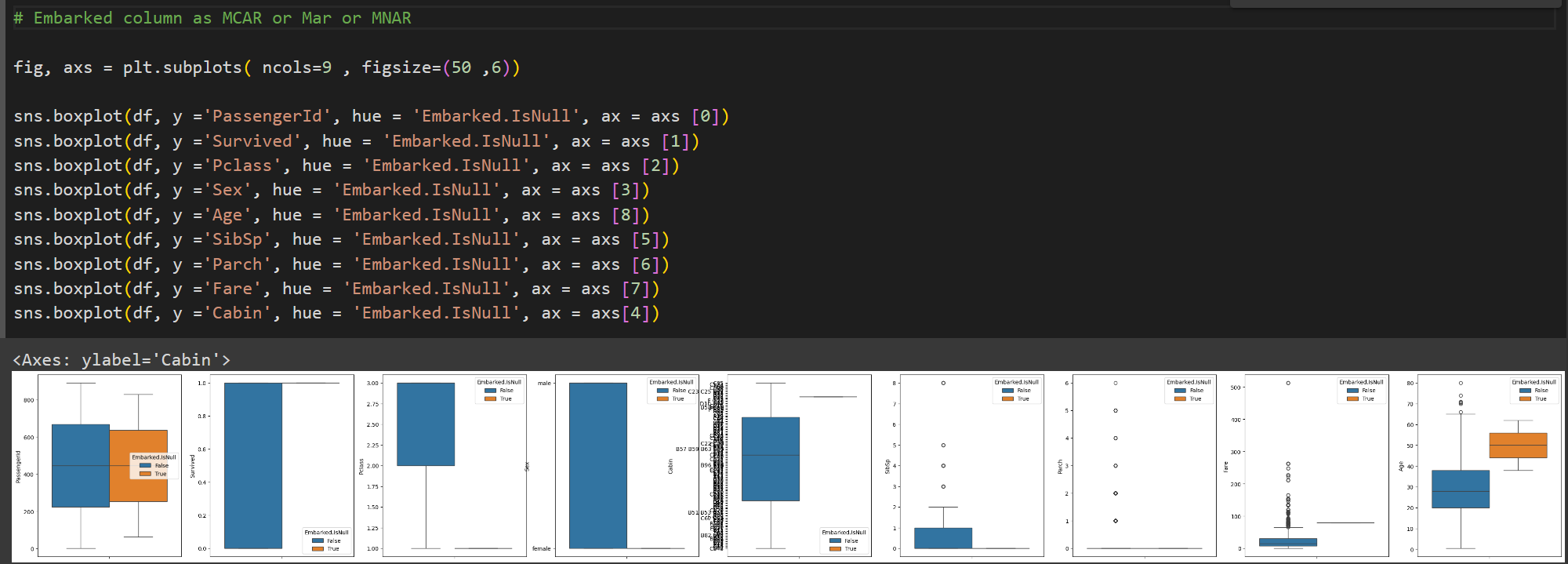Select the 'Parch' string in code
Screen dimensions: 1568x564
[x=237, y=264]
